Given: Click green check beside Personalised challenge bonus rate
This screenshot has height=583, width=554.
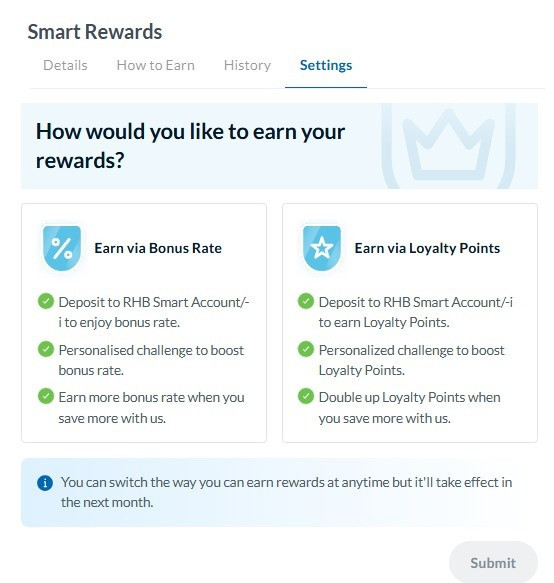Looking at the screenshot, I should click(46, 349).
